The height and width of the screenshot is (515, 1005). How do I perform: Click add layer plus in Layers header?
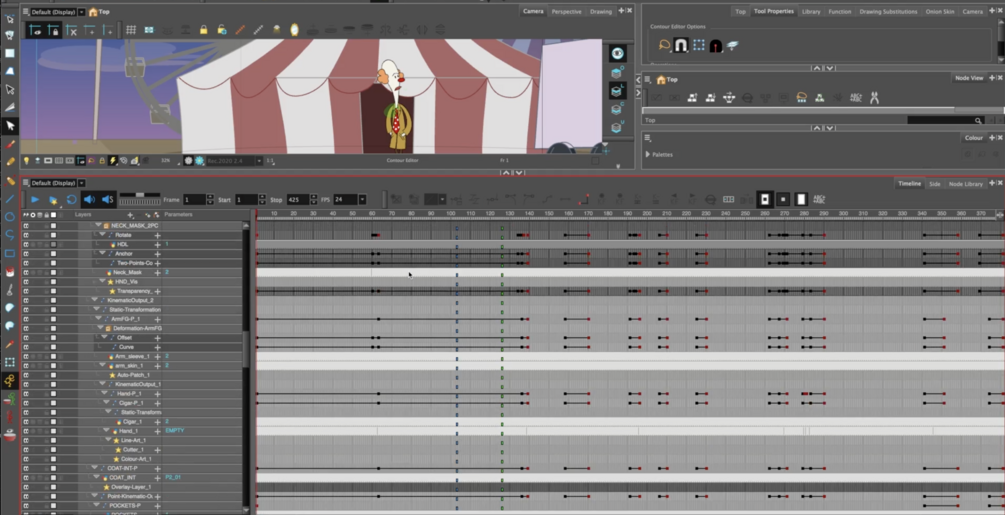[130, 215]
